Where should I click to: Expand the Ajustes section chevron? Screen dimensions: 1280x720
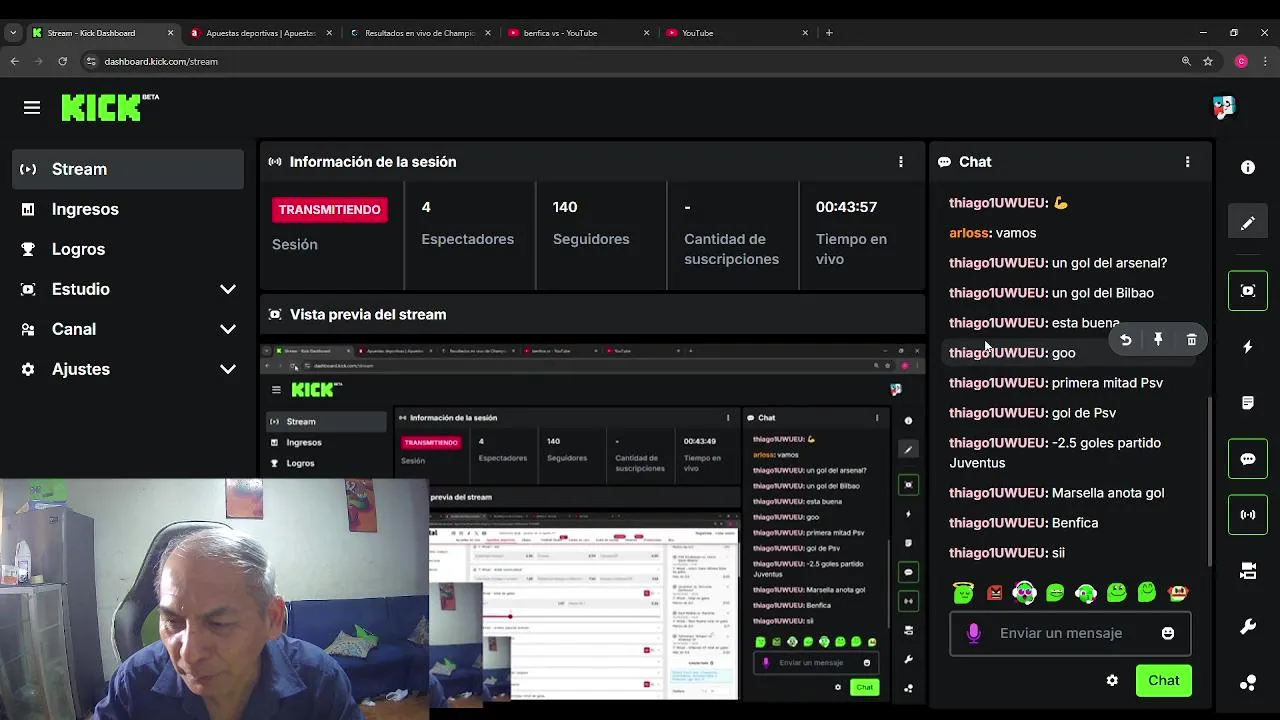228,369
